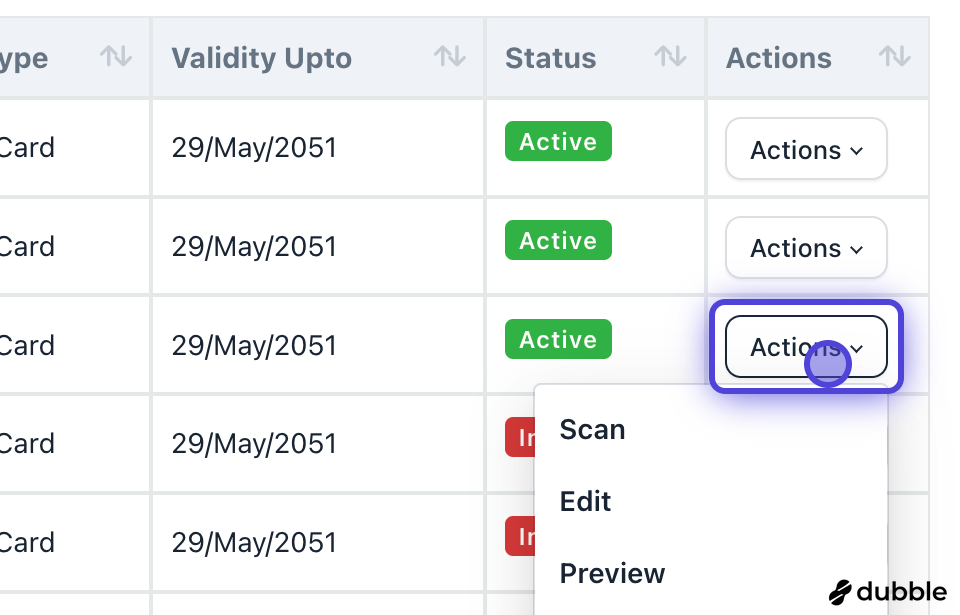The width and height of the screenshot is (960, 615).
Task: Choose Scan from the Actions menu
Action: [593, 430]
